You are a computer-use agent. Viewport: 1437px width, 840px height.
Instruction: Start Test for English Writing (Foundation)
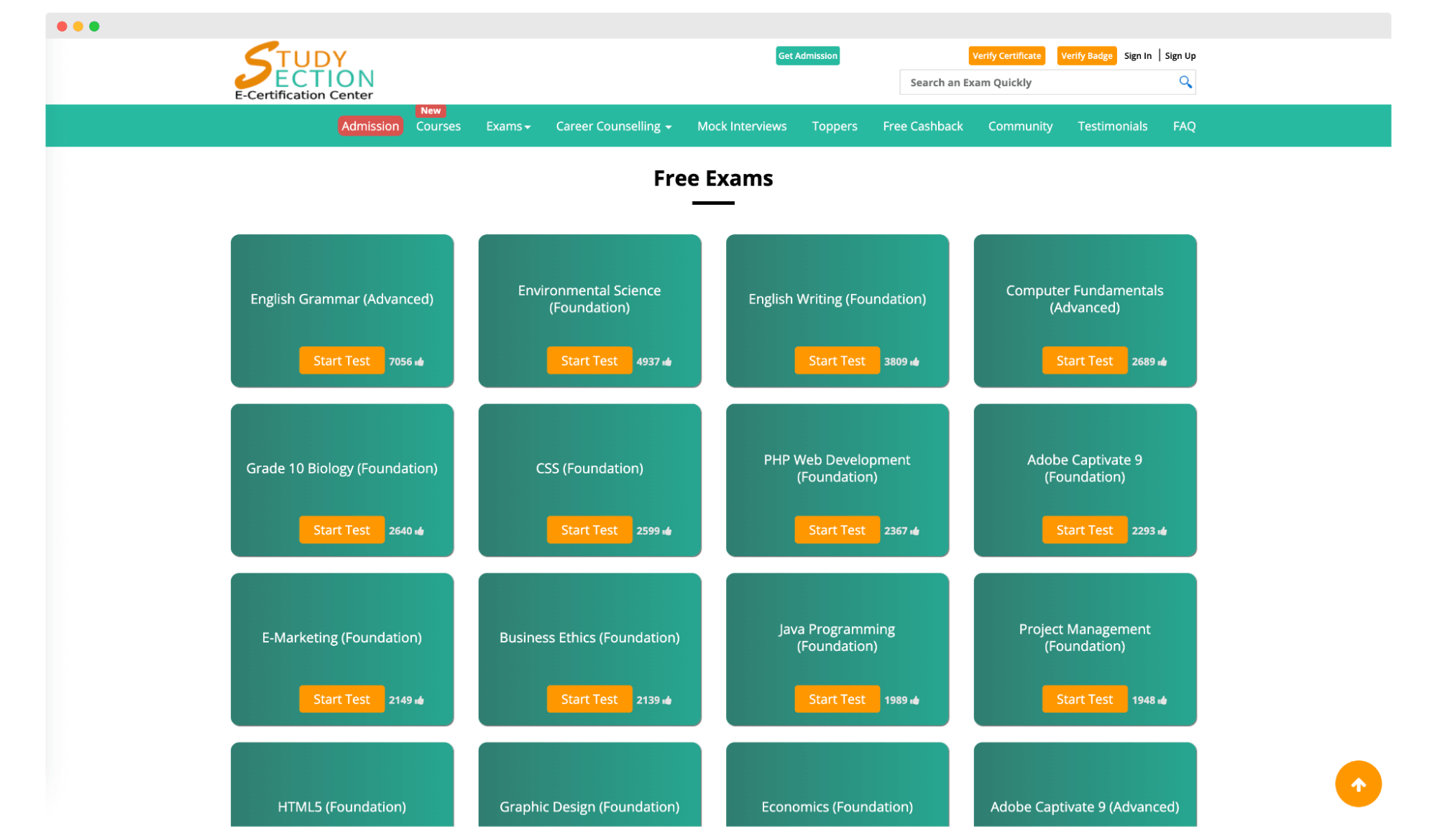pos(837,361)
